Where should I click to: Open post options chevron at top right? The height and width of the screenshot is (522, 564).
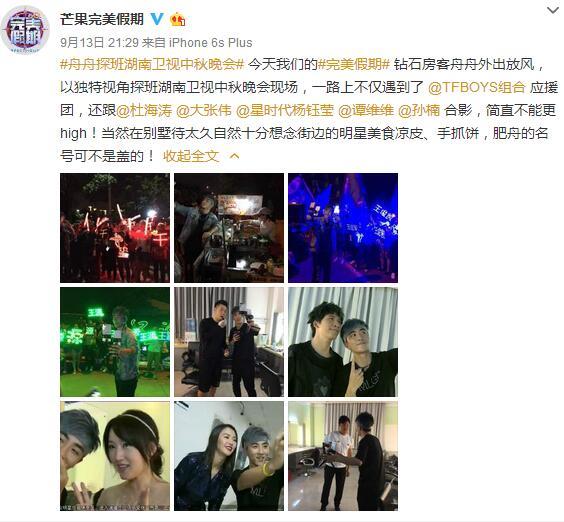click(552, 10)
